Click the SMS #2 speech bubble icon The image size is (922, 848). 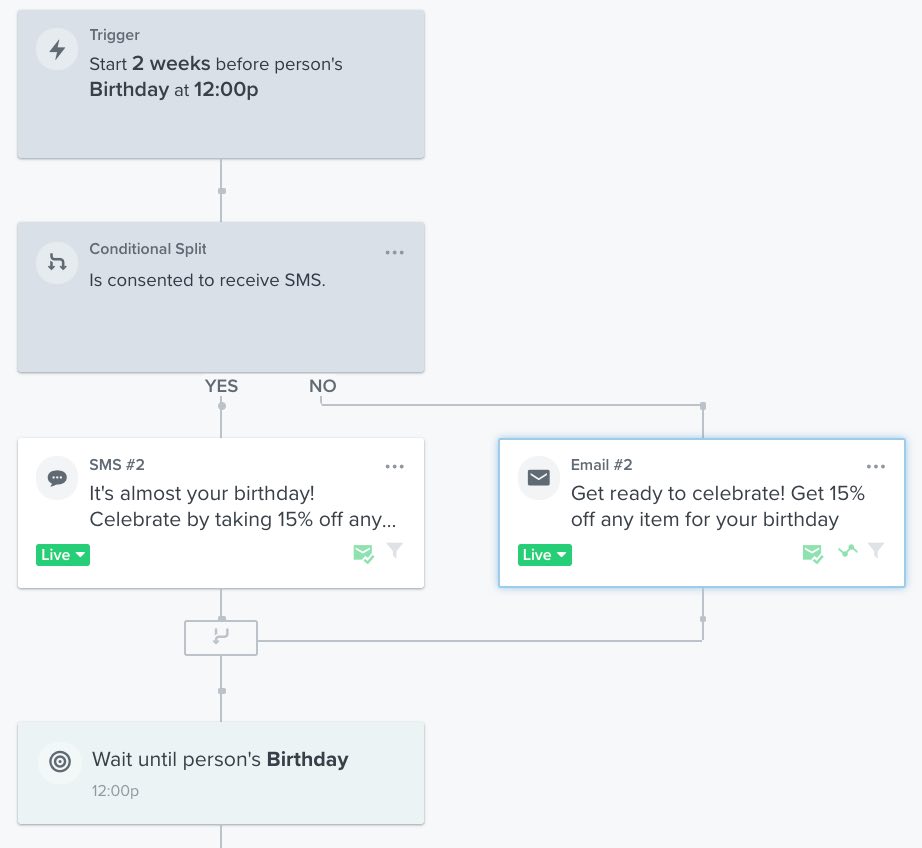coord(57,478)
